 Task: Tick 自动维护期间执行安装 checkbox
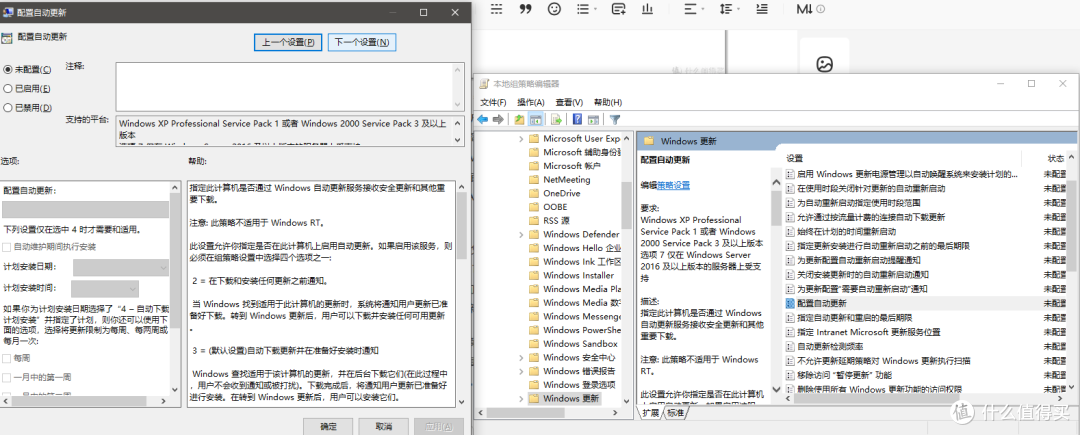coord(7,246)
